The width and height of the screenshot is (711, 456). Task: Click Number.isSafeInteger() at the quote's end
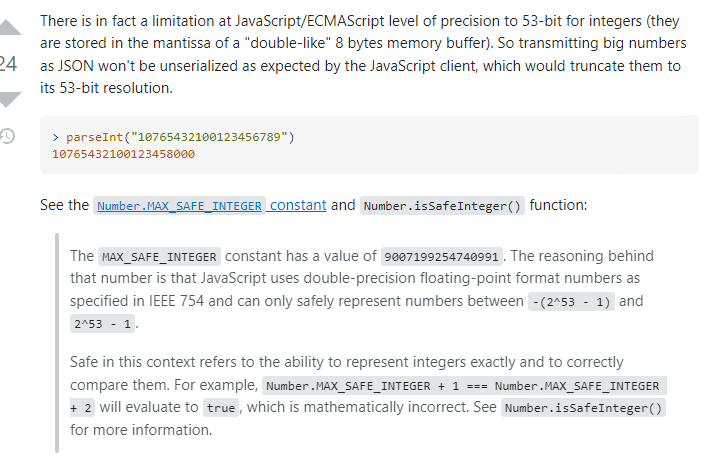click(584, 408)
